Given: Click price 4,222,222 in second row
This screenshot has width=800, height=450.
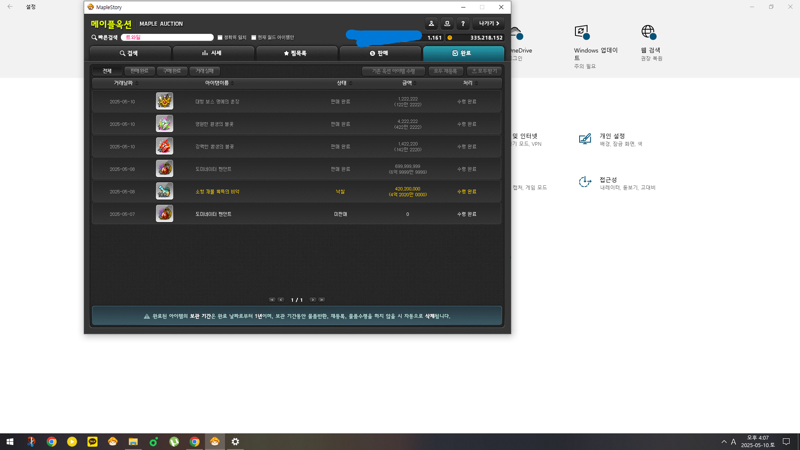Looking at the screenshot, I should pos(407,121).
